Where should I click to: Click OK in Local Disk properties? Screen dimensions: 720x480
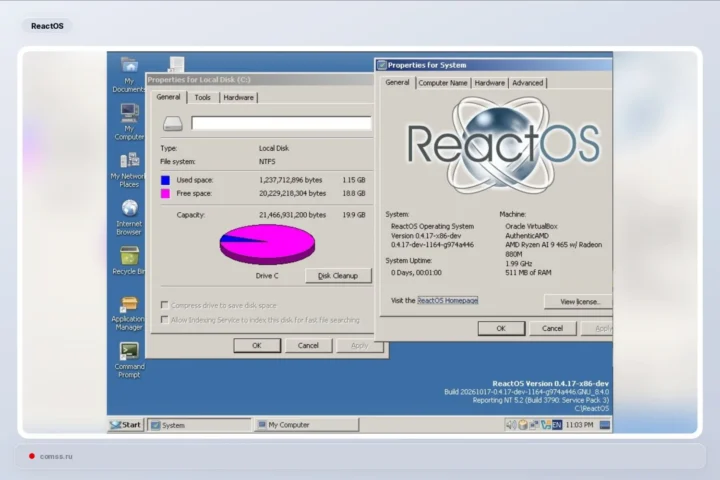click(257, 345)
